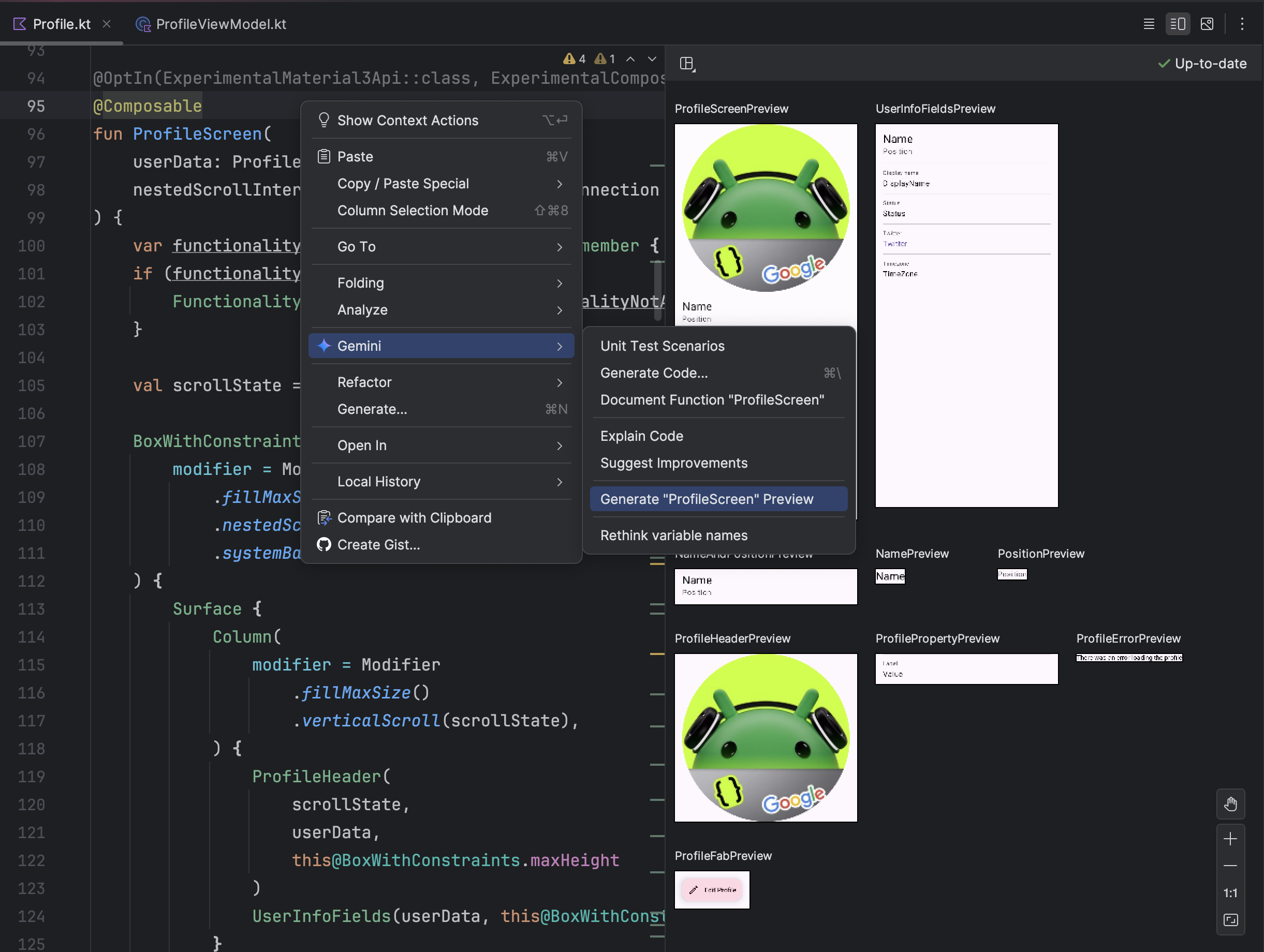Select 'Unit Test Scenarios' from Gemini
Screen dimensions: 1264x952
pos(663,345)
